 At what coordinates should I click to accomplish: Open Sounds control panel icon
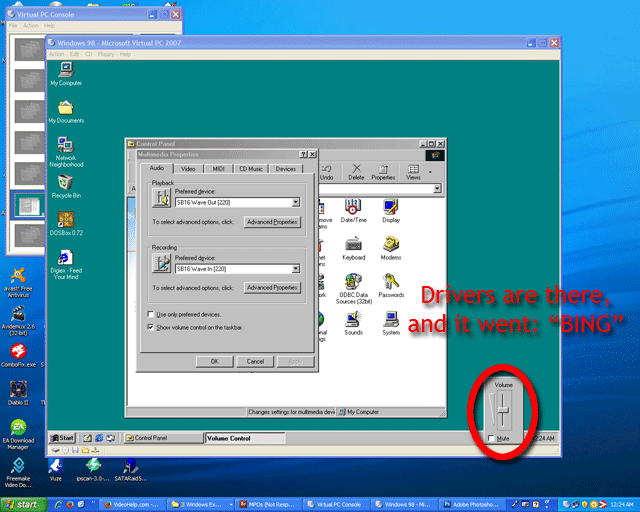pyautogui.click(x=353, y=323)
